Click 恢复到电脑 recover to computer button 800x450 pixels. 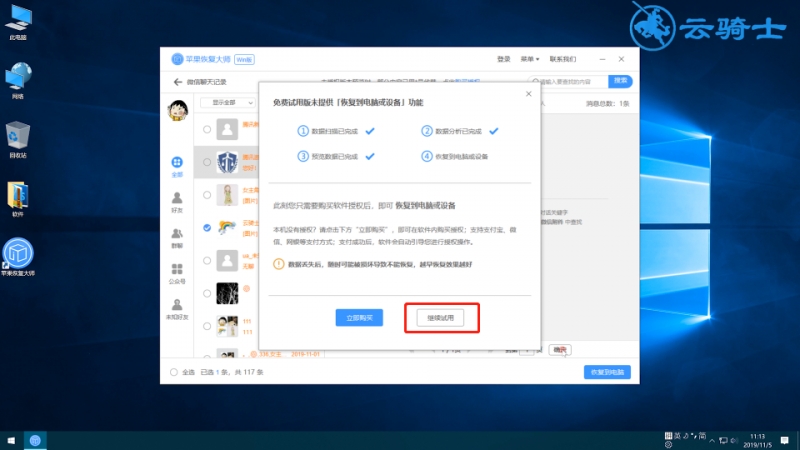(x=607, y=372)
